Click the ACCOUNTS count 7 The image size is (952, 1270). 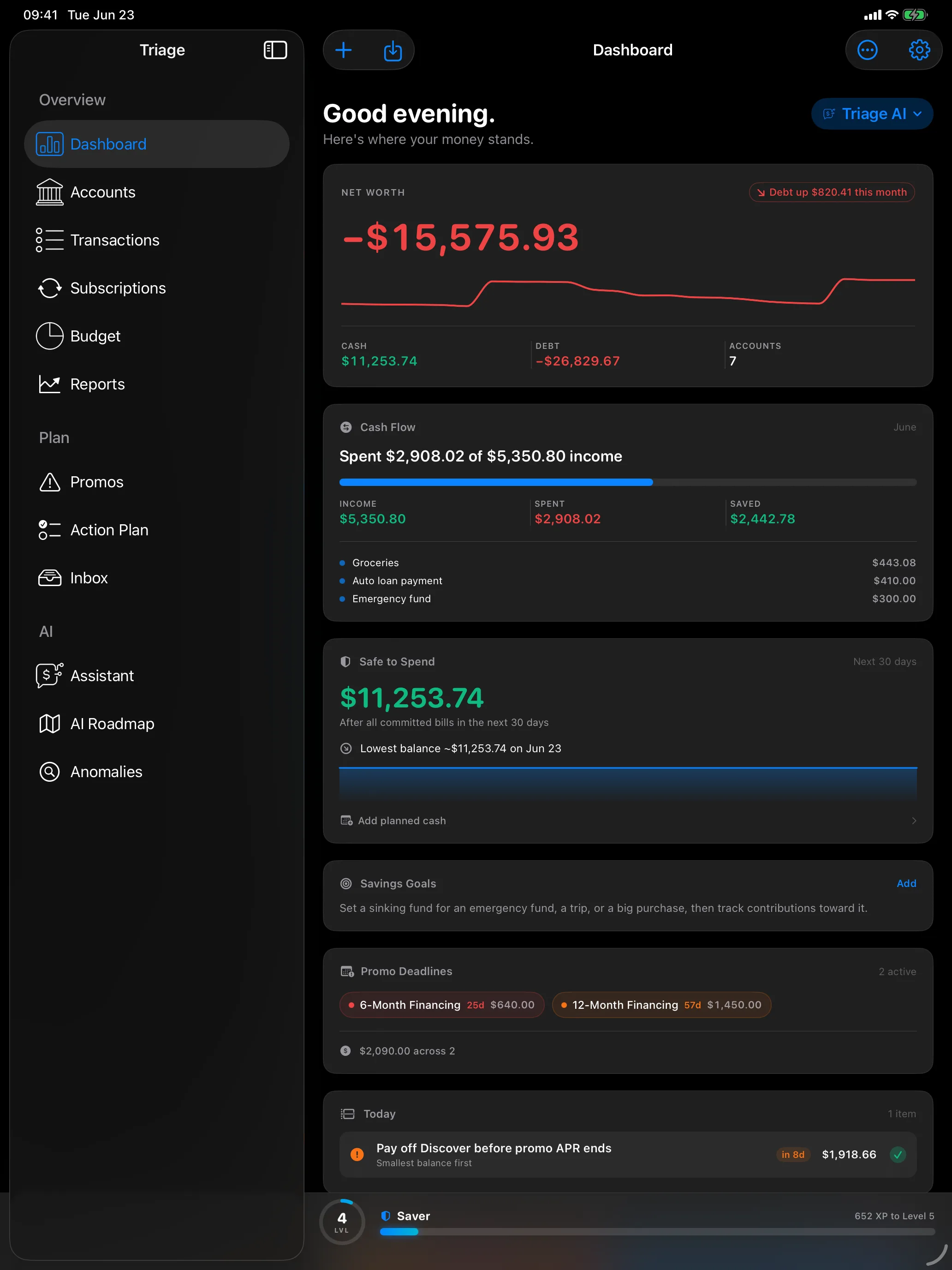point(732,361)
